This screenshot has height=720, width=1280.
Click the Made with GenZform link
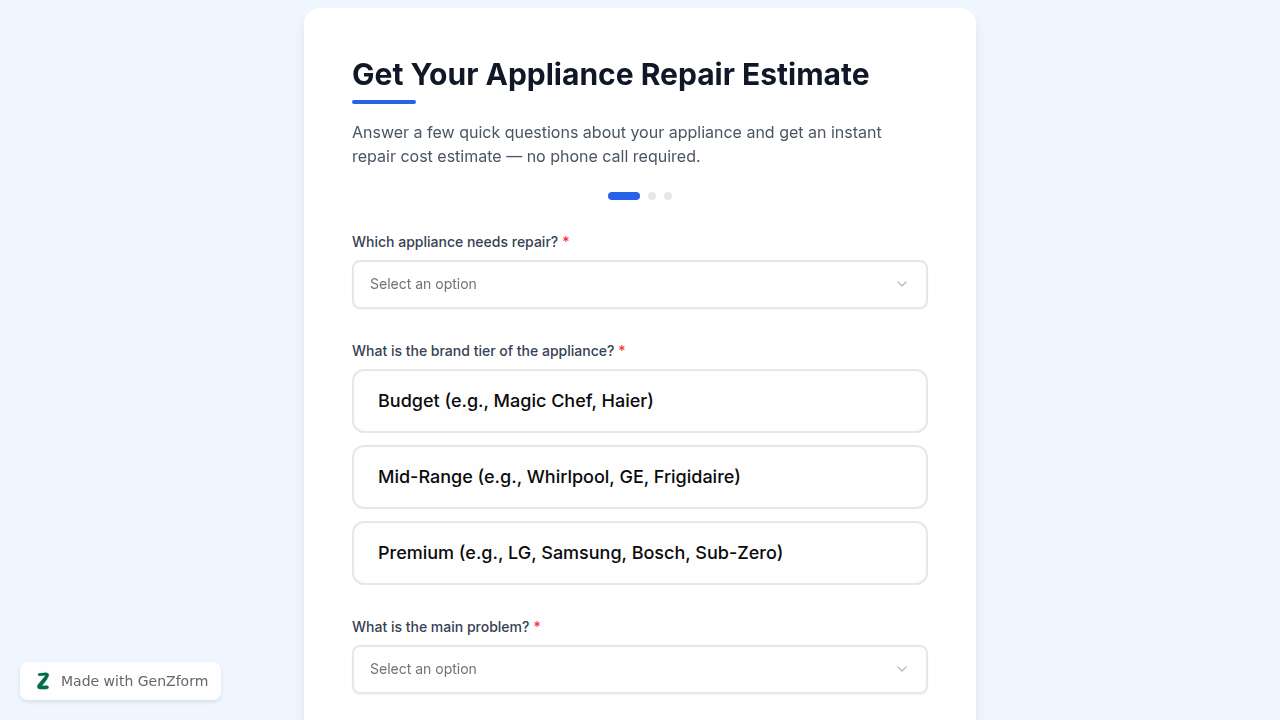[133, 681]
